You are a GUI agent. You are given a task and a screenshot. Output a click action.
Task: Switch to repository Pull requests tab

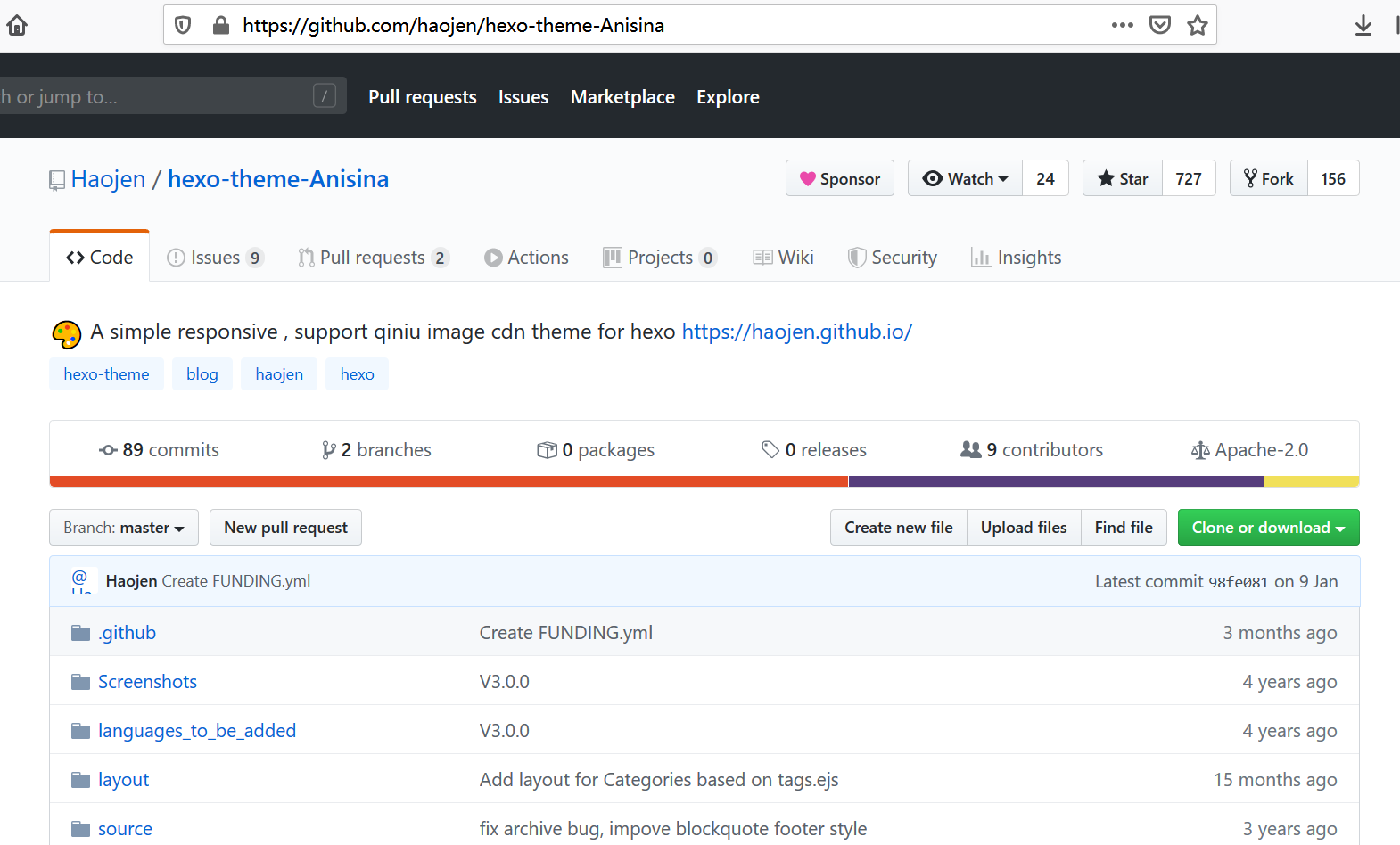(x=373, y=258)
